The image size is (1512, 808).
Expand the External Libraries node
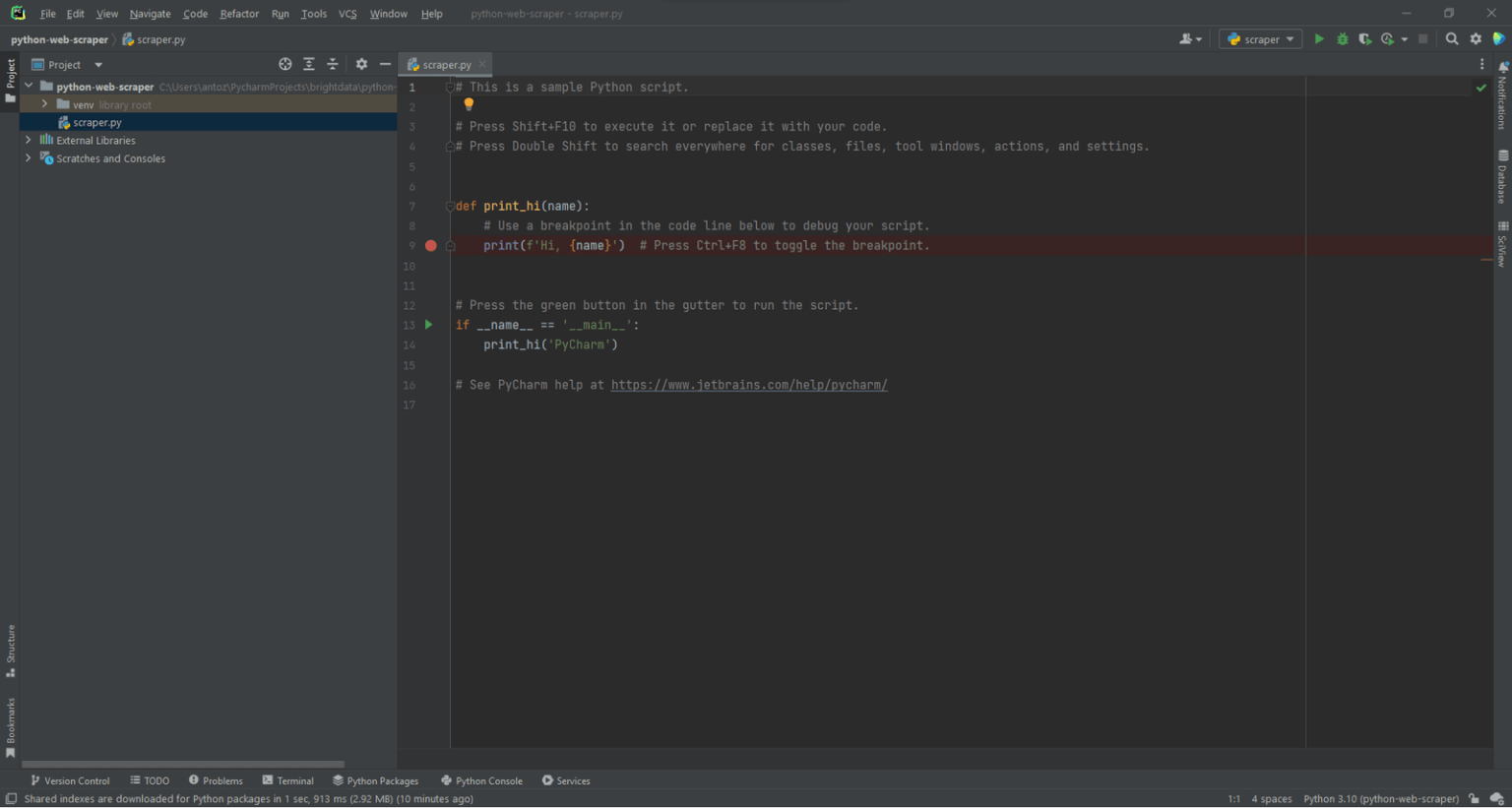(29, 140)
